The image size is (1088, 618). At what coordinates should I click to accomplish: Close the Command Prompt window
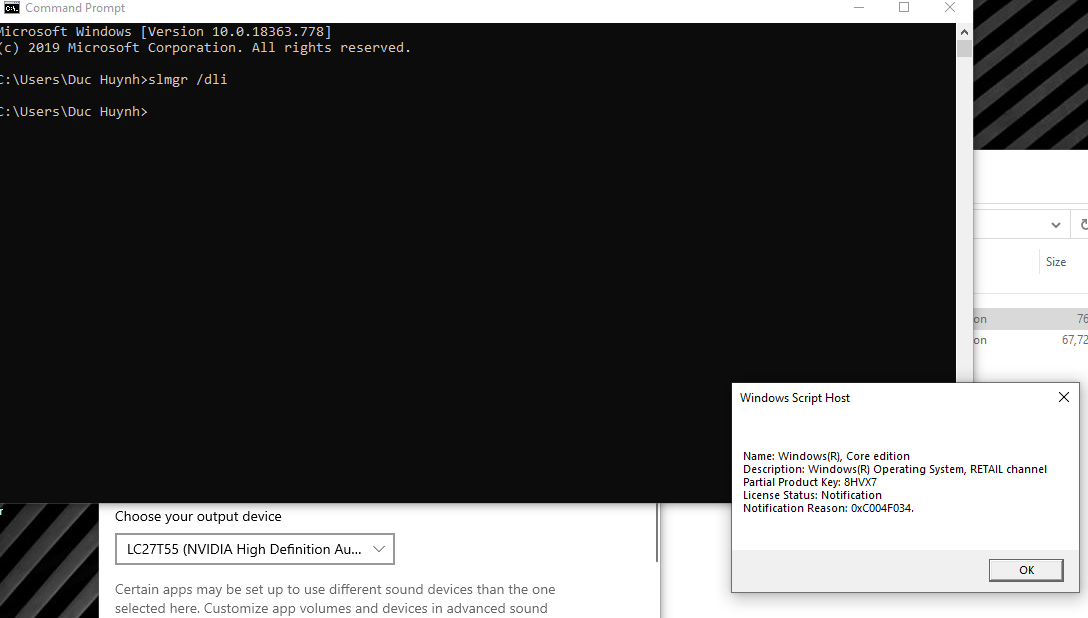[950, 8]
